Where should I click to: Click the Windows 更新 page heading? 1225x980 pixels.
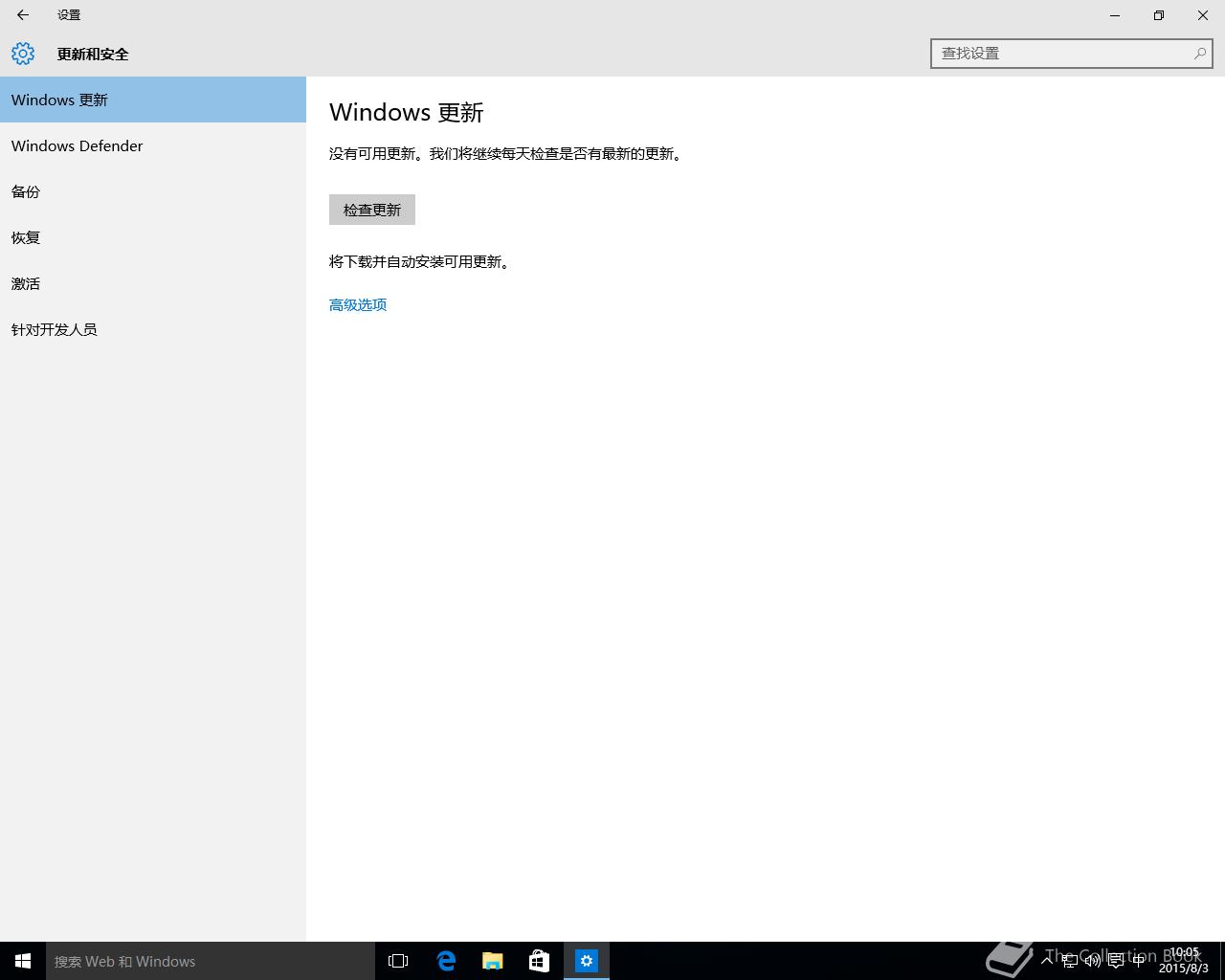coord(407,112)
